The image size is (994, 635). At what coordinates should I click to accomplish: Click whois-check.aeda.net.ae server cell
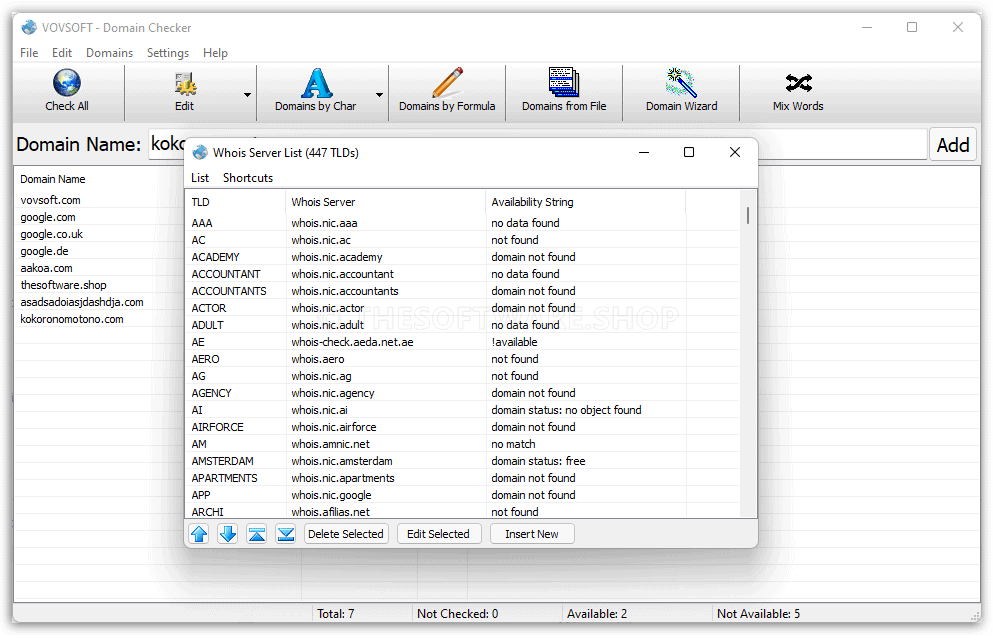click(x=352, y=342)
